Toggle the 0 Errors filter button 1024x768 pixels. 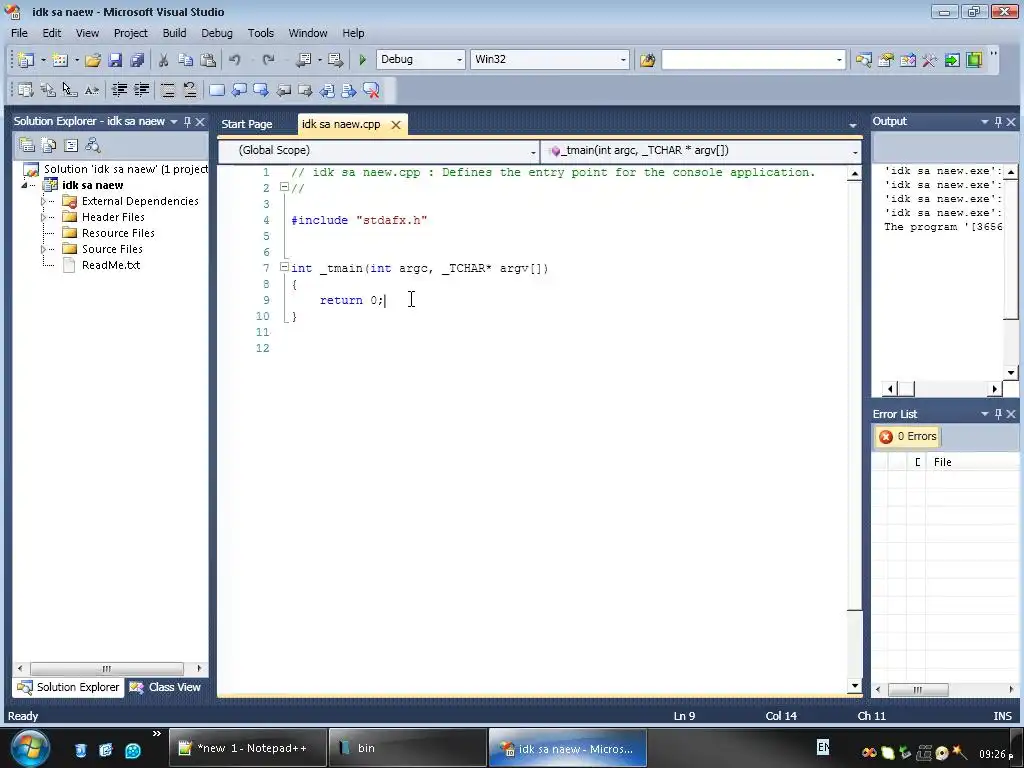(908, 436)
